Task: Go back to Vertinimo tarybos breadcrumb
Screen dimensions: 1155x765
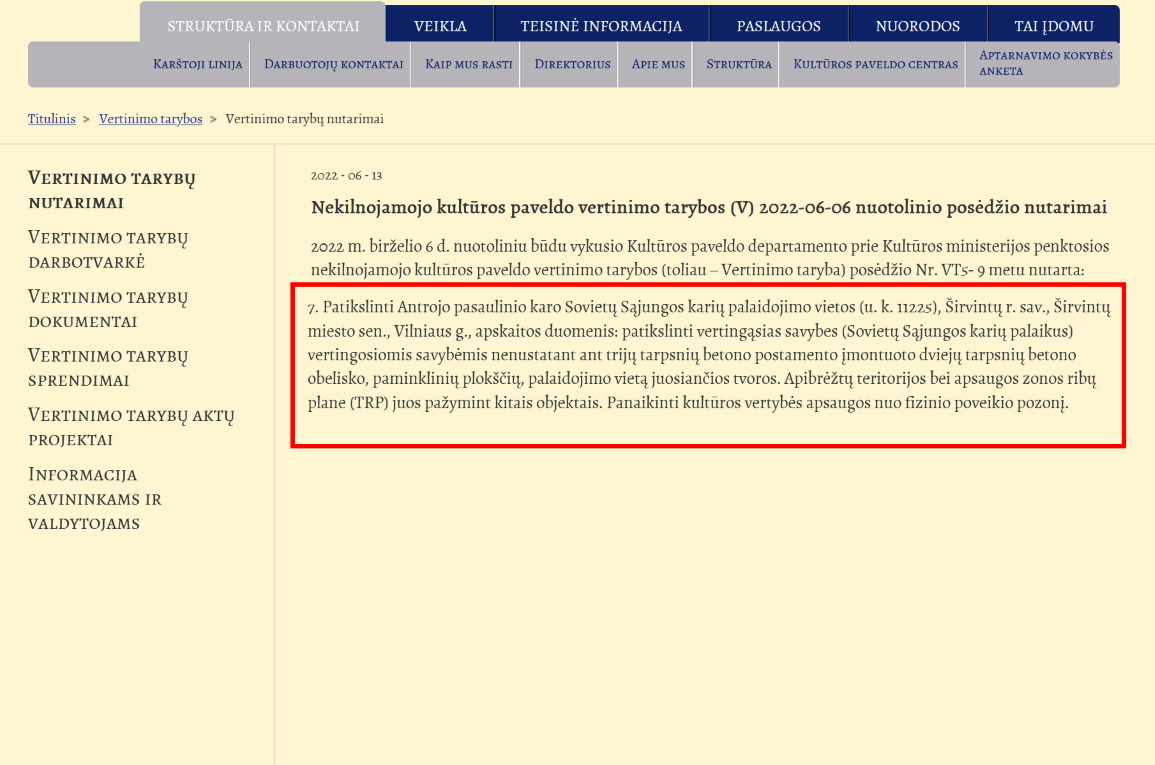Action: point(150,119)
